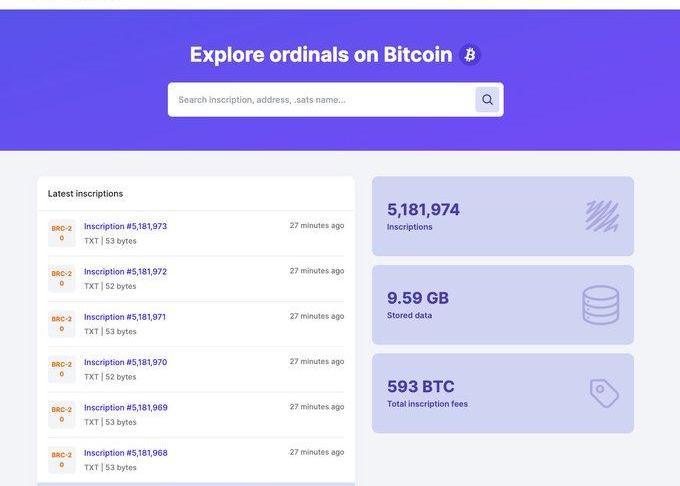Image resolution: width=680 pixels, height=486 pixels.
Task: Open the Inscription #5,181,970 link
Action: [125, 362]
